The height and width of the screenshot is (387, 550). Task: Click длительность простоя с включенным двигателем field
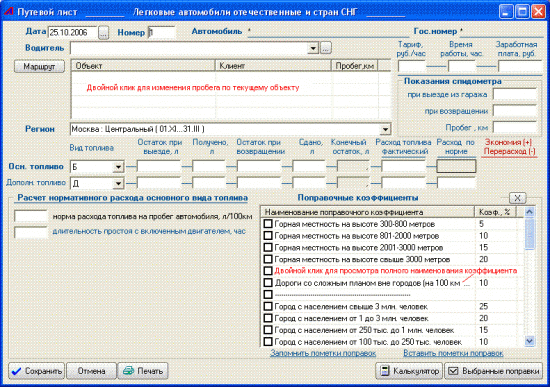tap(31, 232)
